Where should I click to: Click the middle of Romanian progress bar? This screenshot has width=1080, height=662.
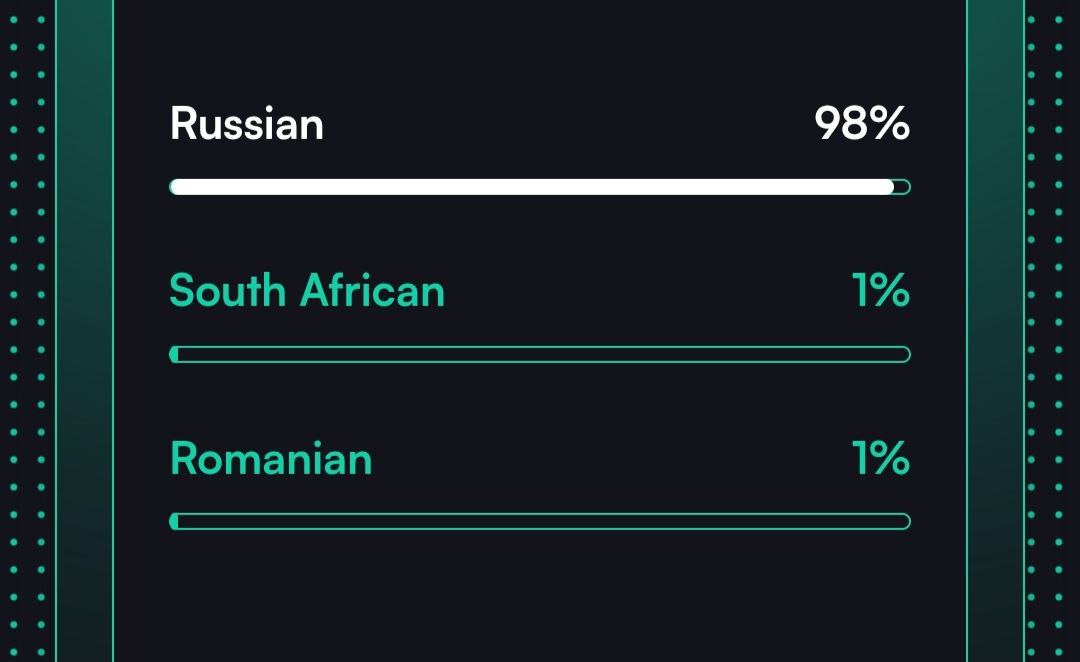point(540,521)
